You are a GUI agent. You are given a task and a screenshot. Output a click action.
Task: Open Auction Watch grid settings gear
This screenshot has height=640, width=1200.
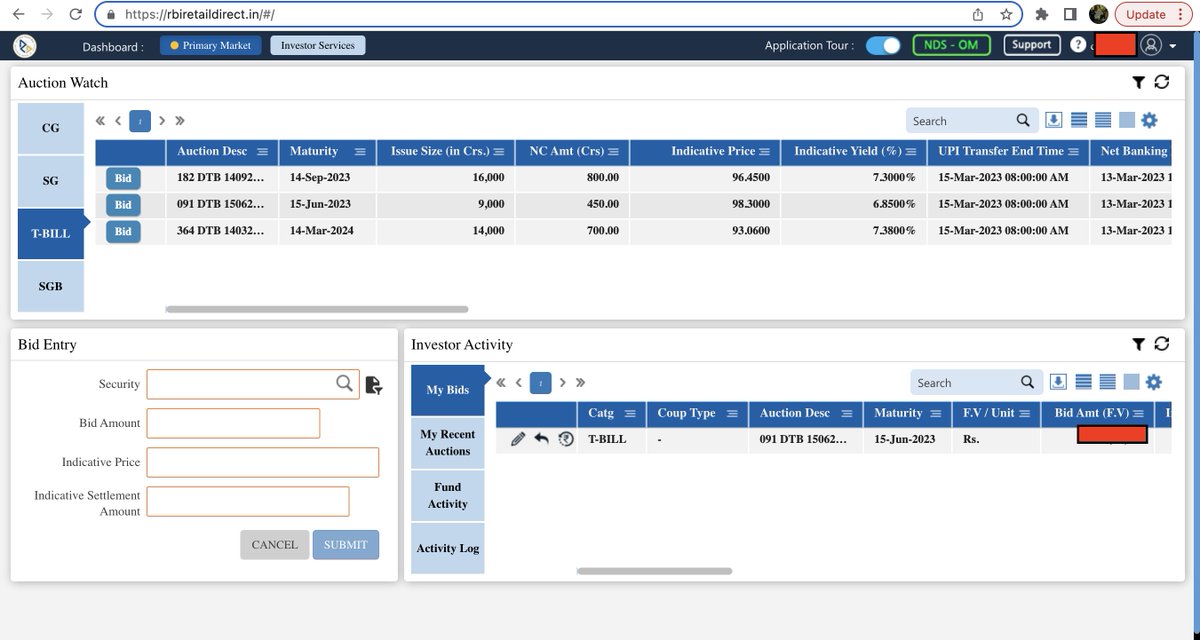1149,120
